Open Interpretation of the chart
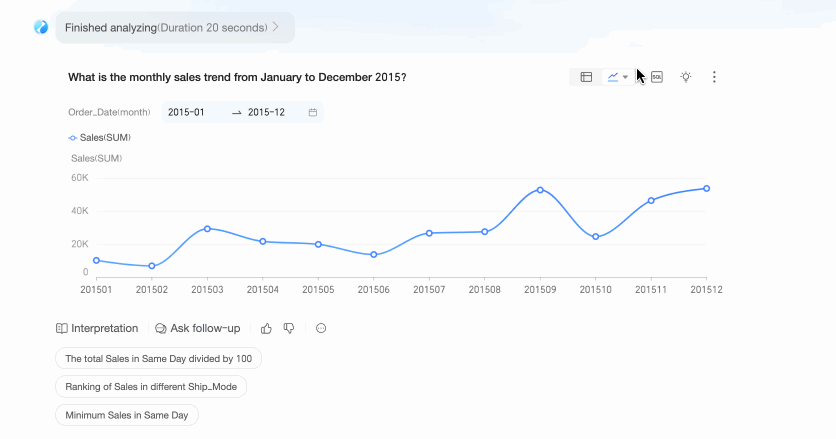 click(x=97, y=329)
